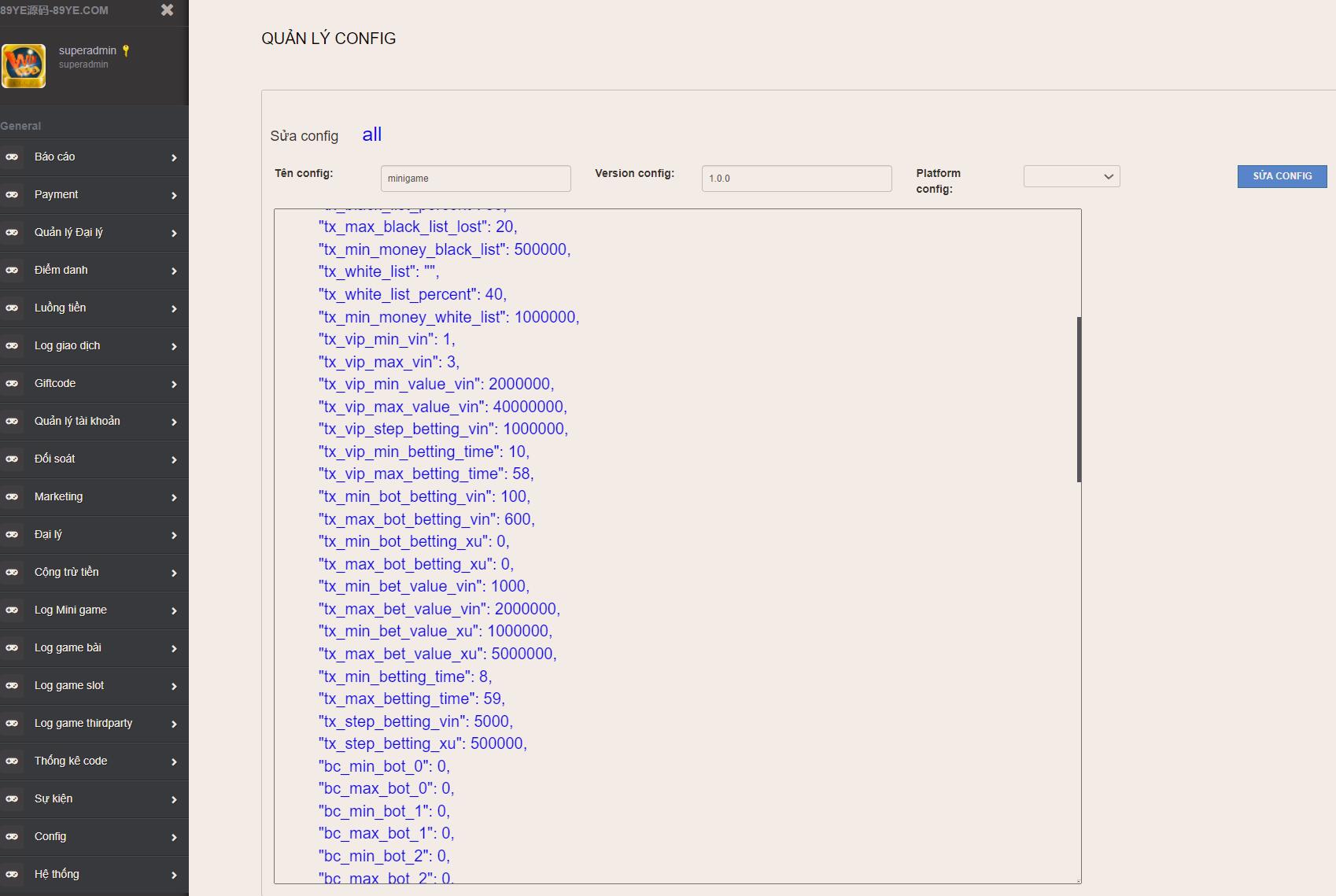The image size is (1336, 896).
Task: Open the Config menu item
Action: click(50, 836)
